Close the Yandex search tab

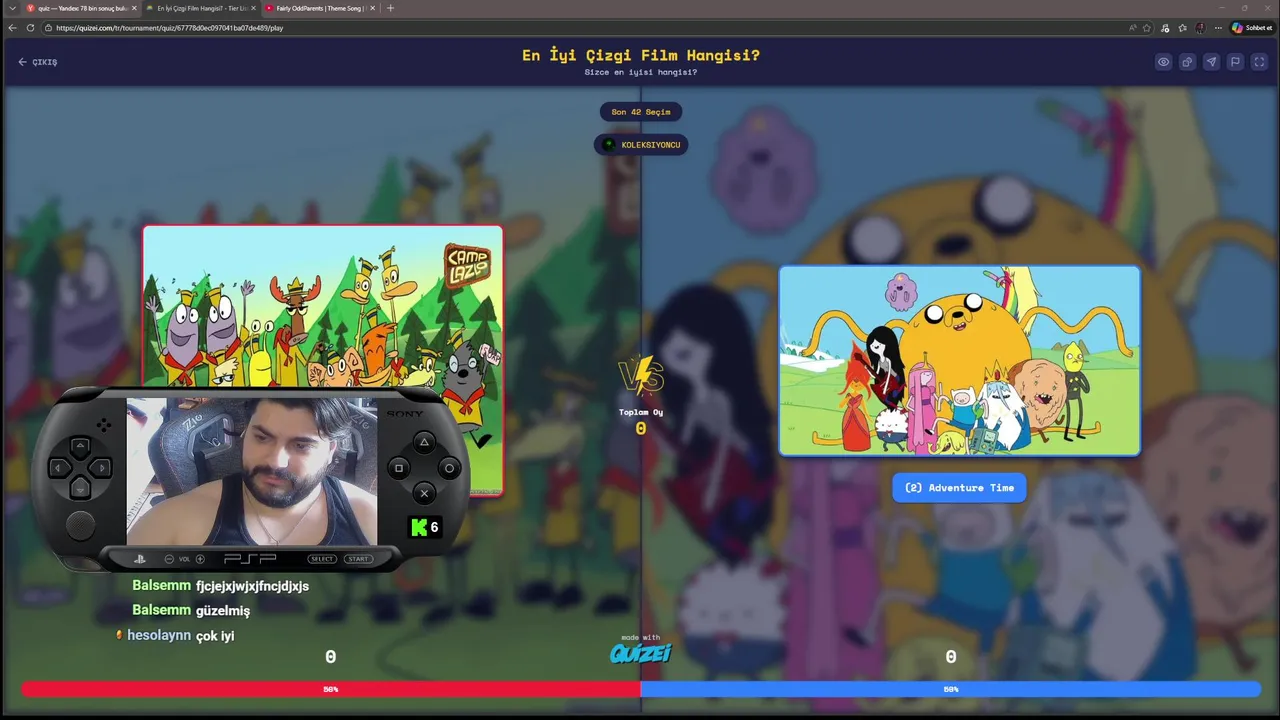click(134, 8)
